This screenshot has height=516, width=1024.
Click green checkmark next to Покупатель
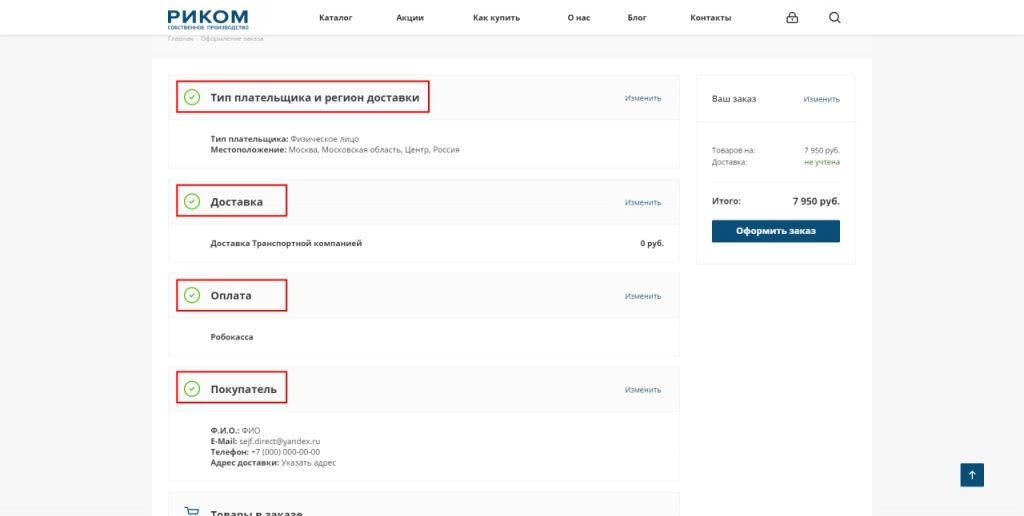192,389
